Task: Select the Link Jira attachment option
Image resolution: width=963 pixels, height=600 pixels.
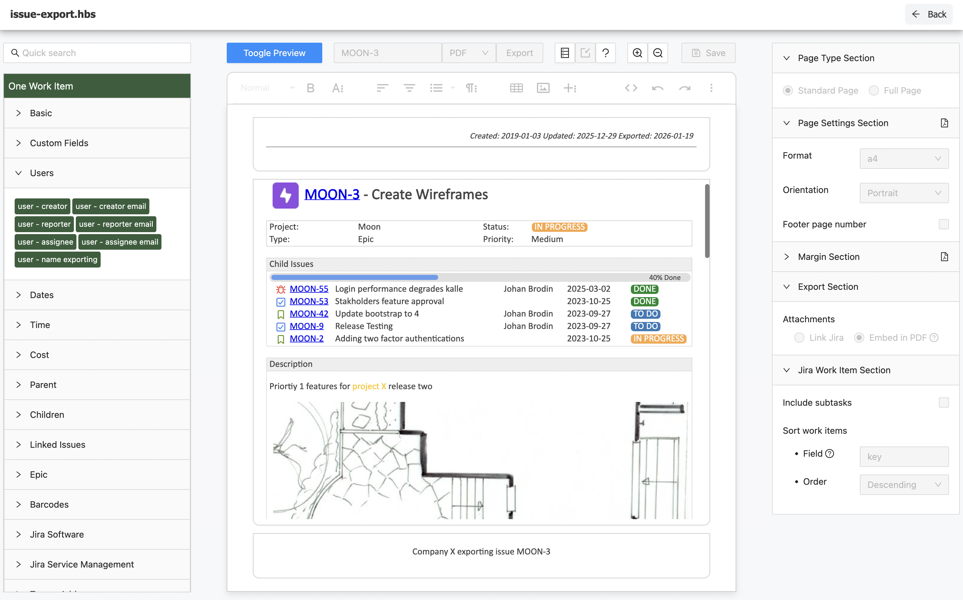Action: point(799,337)
